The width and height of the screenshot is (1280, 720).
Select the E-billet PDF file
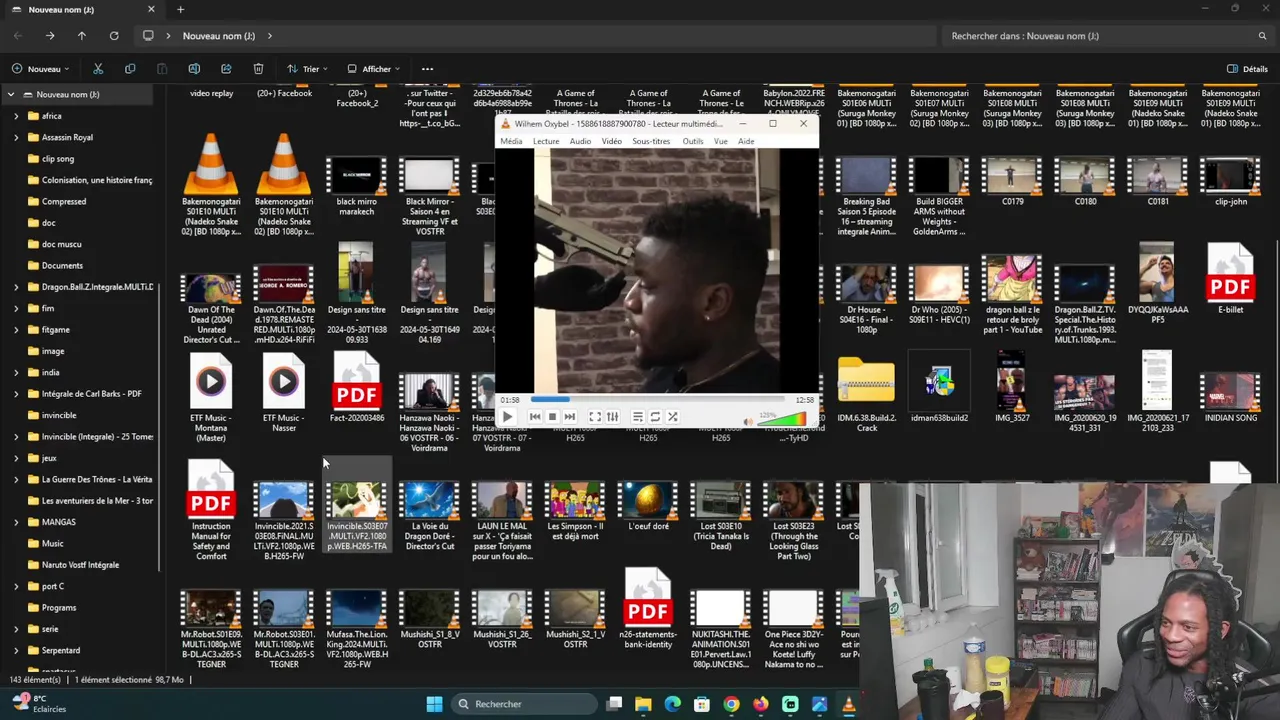[x=1230, y=279]
